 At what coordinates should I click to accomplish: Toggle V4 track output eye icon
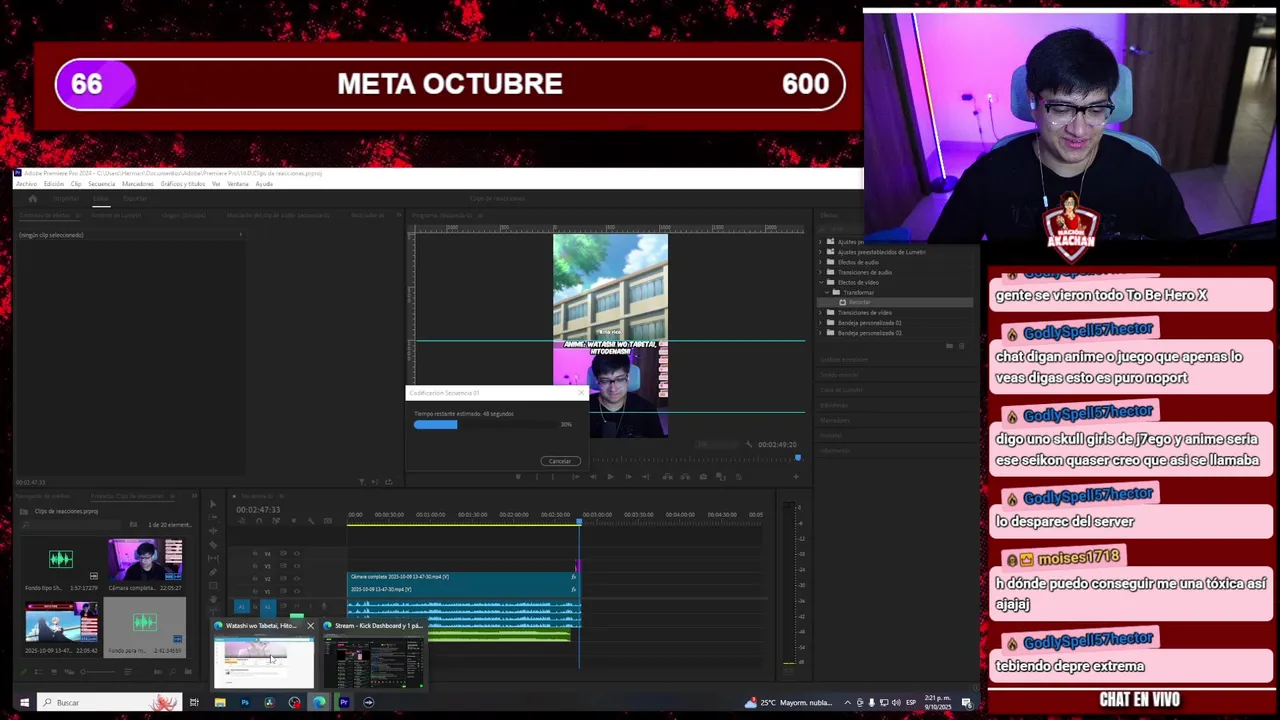pyautogui.click(x=297, y=553)
